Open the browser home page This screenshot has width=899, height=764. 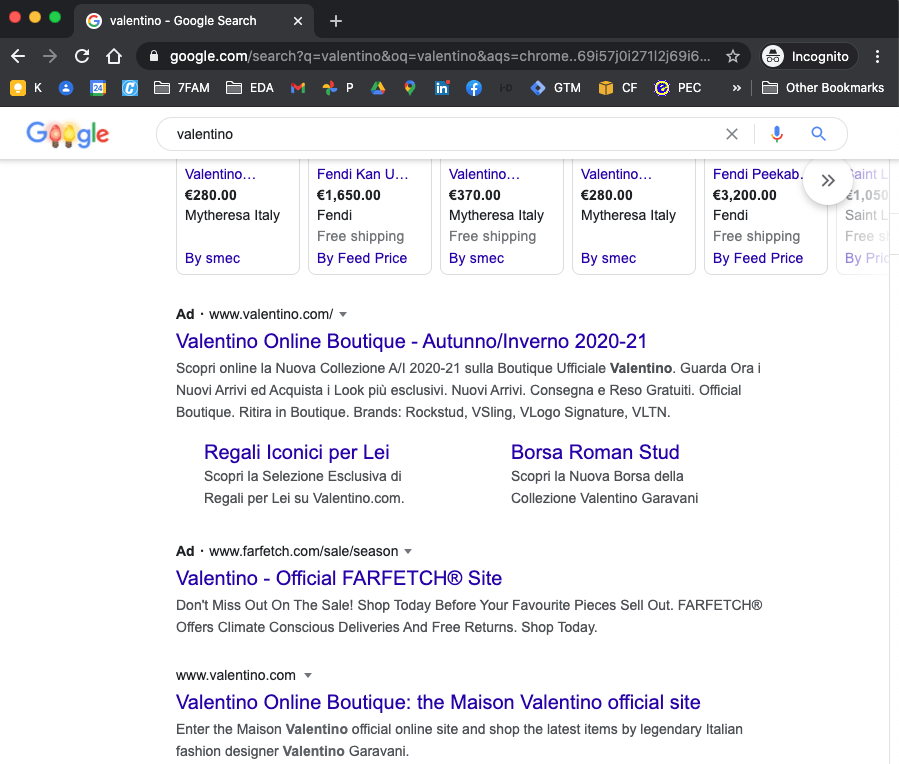point(114,56)
